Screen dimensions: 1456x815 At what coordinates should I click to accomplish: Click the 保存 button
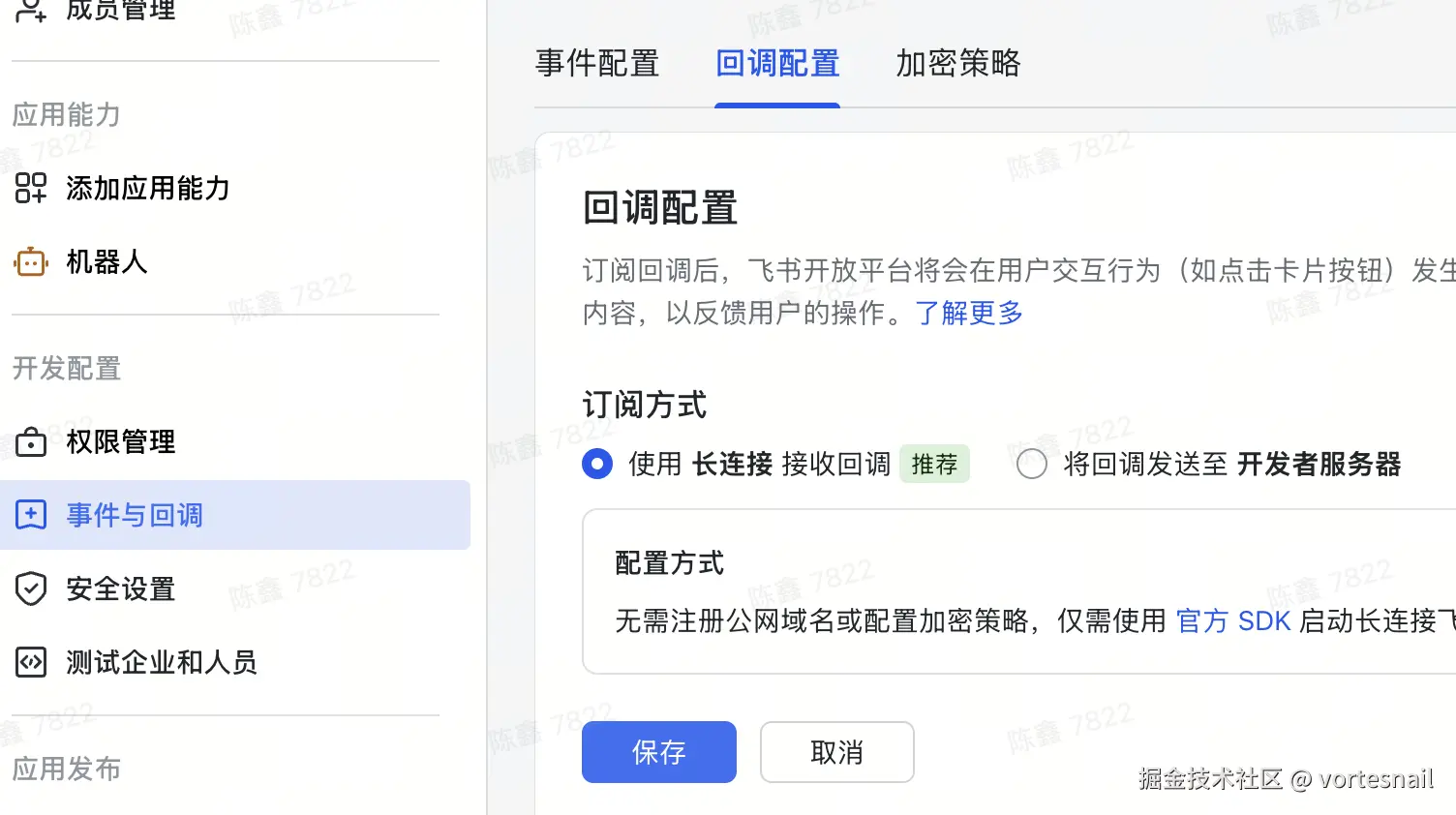658,752
